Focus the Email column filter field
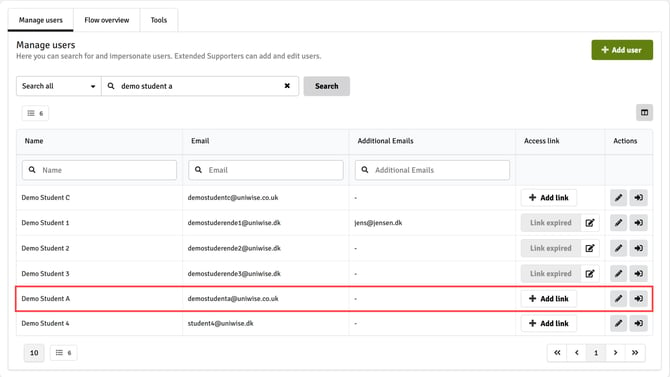Image resolution: width=670 pixels, height=377 pixels. pyautogui.click(x=265, y=170)
